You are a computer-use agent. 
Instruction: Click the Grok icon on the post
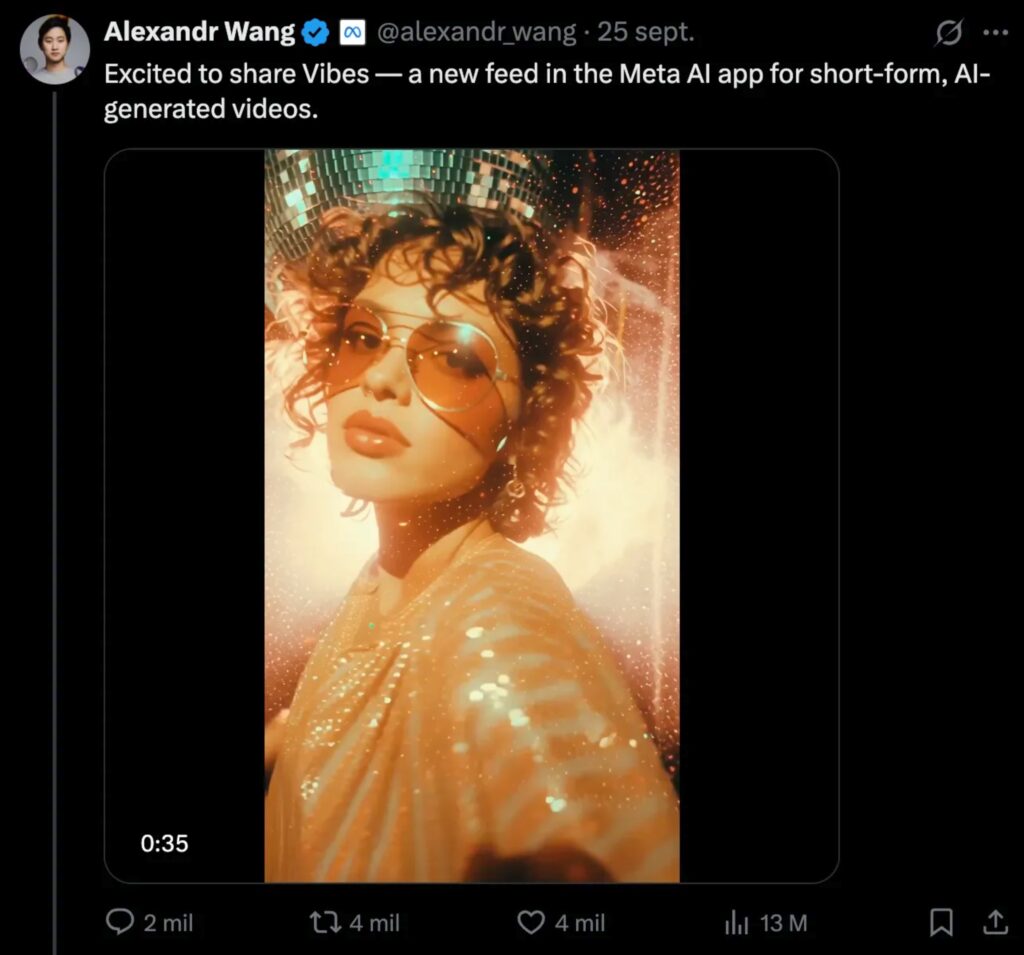[948, 34]
